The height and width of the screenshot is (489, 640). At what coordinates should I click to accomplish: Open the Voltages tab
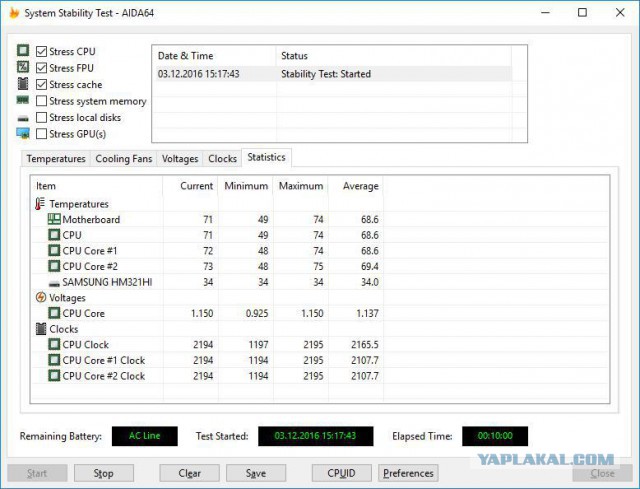[x=180, y=159]
